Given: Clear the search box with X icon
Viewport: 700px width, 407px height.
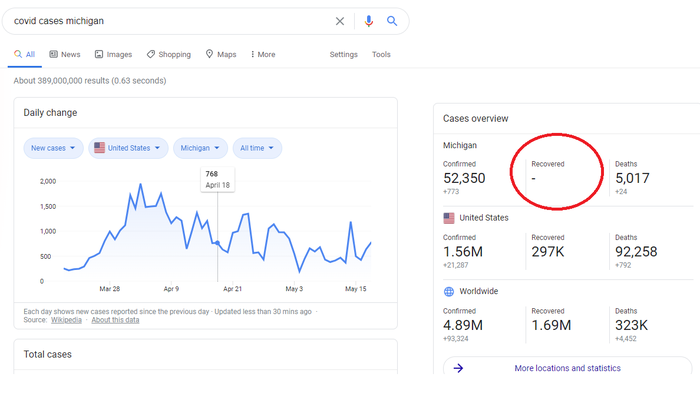Looking at the screenshot, I should (x=340, y=21).
